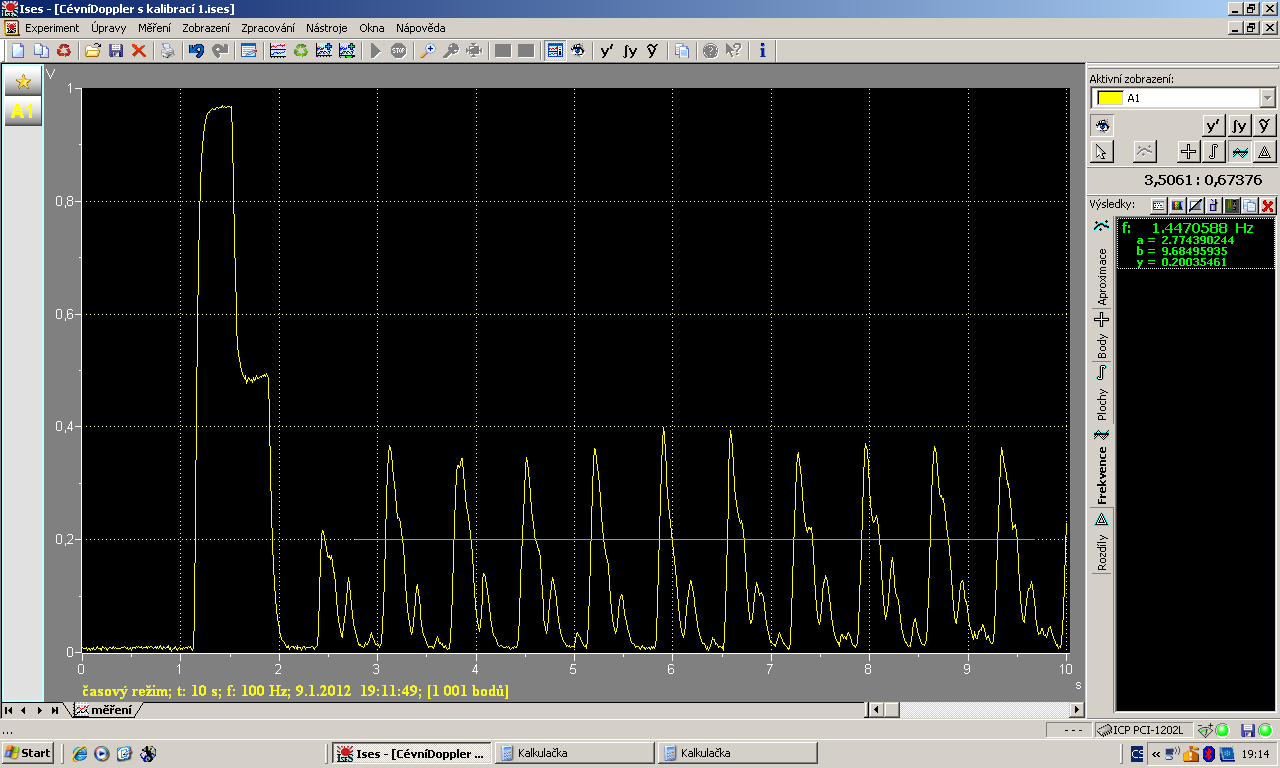Click the blue info 'i' toolbar icon
Viewport: 1280px width, 768px height.
point(763,50)
